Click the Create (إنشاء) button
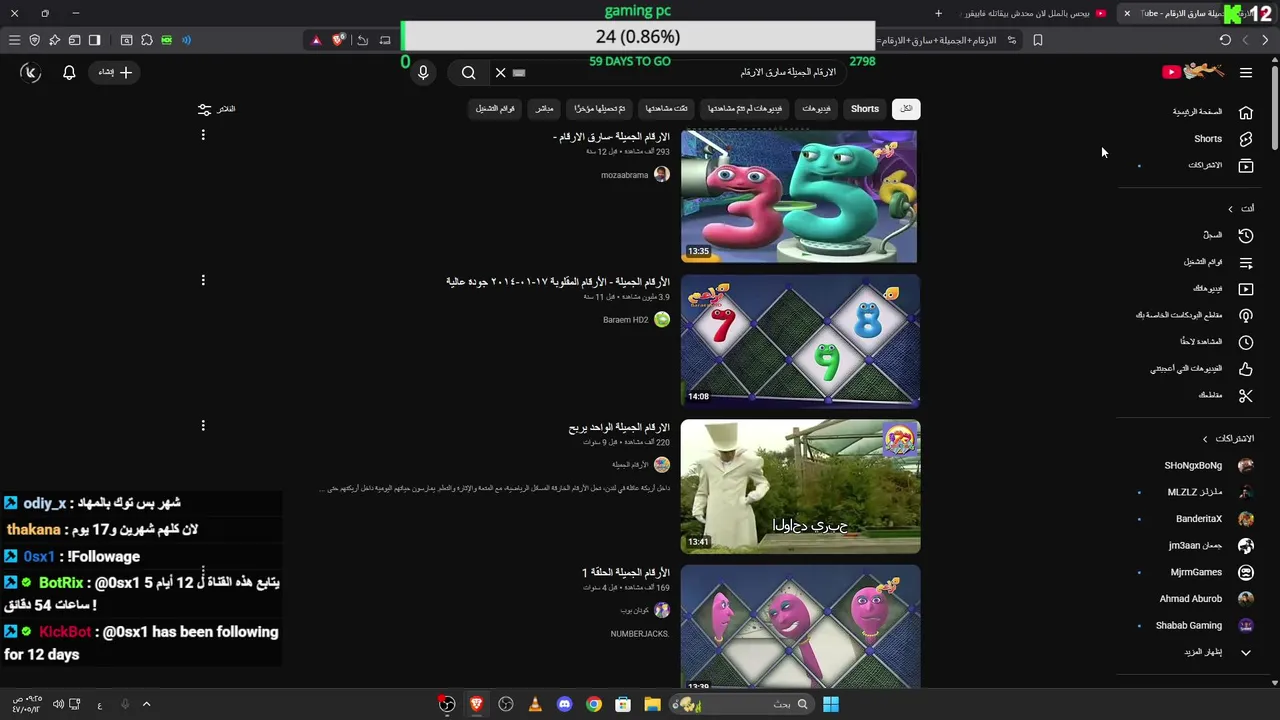Viewport: 1280px width, 720px height. 115,72
